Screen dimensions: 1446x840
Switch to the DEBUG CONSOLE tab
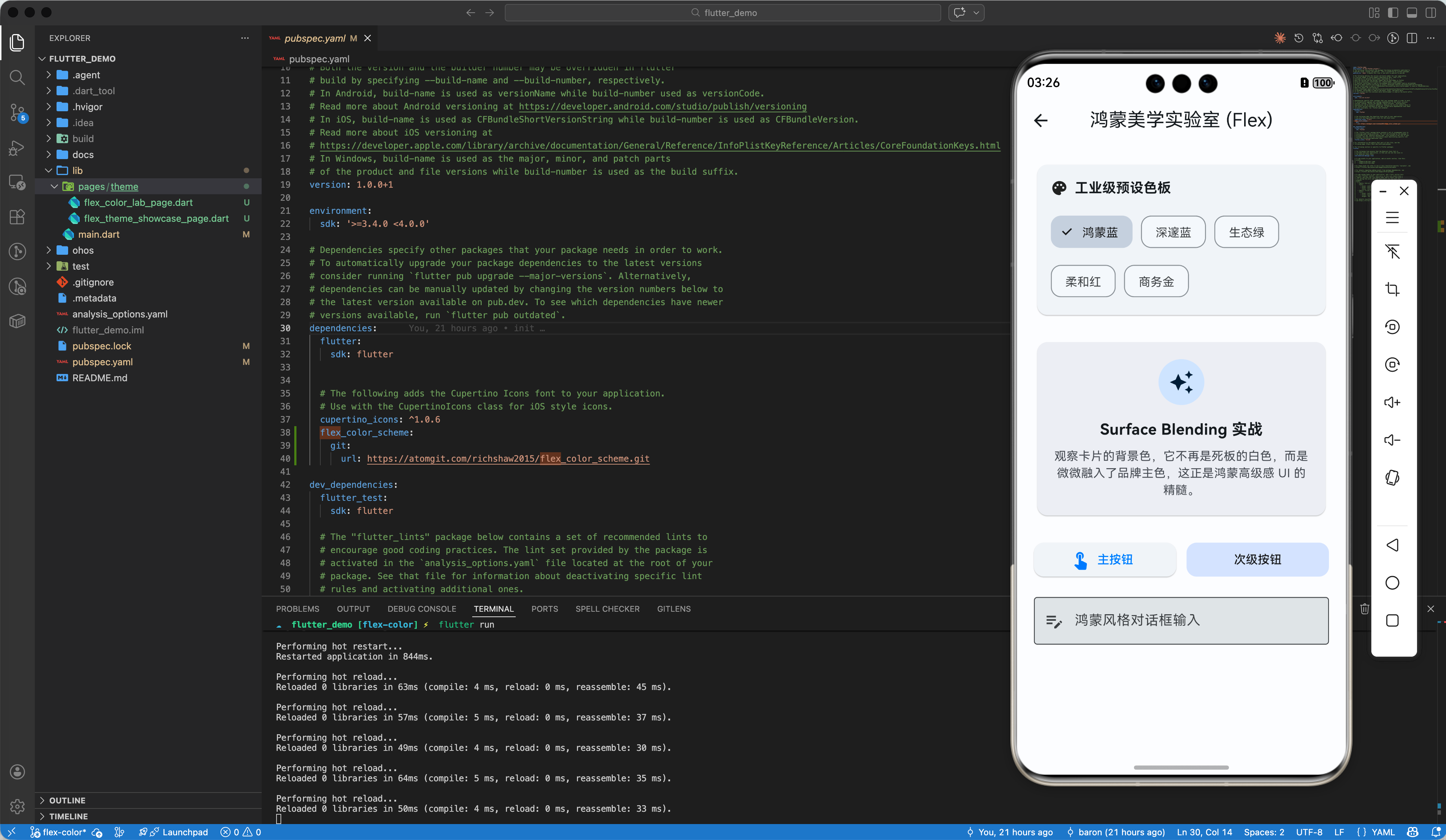pyautogui.click(x=421, y=609)
